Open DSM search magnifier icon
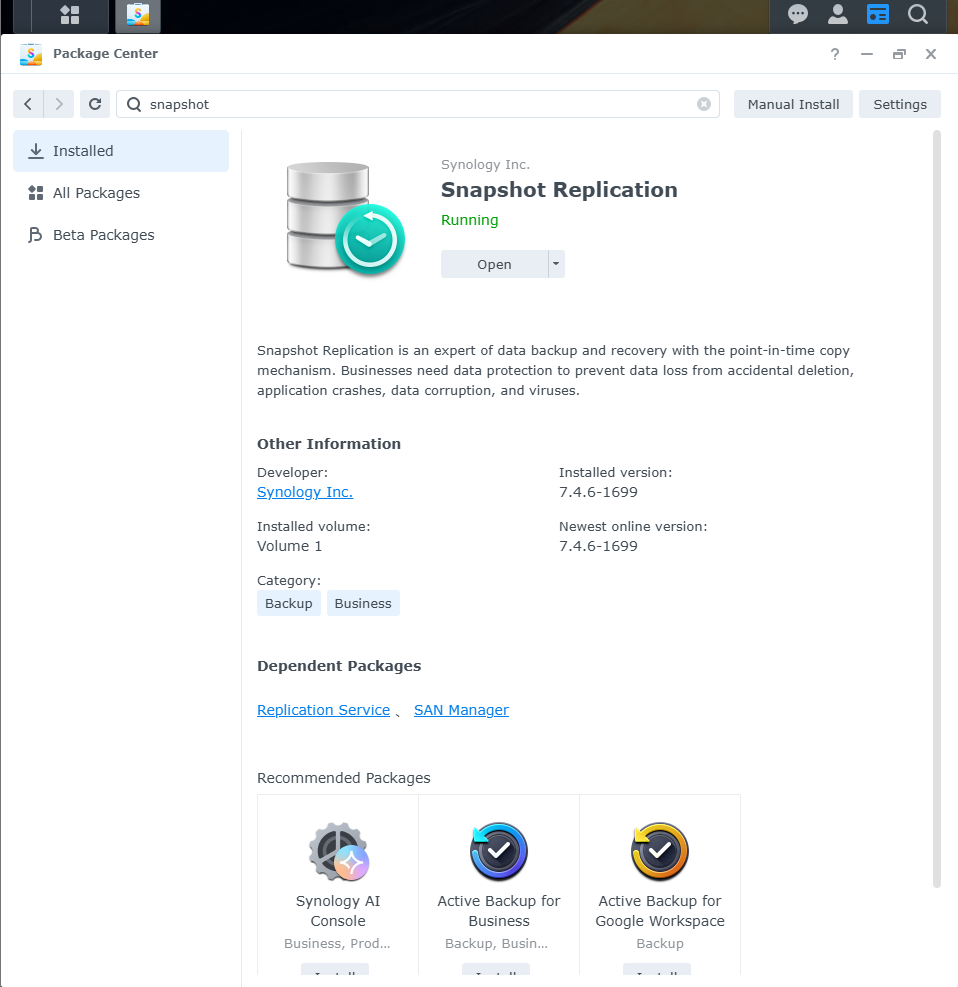Viewport: 958px width, 987px height. point(917,15)
